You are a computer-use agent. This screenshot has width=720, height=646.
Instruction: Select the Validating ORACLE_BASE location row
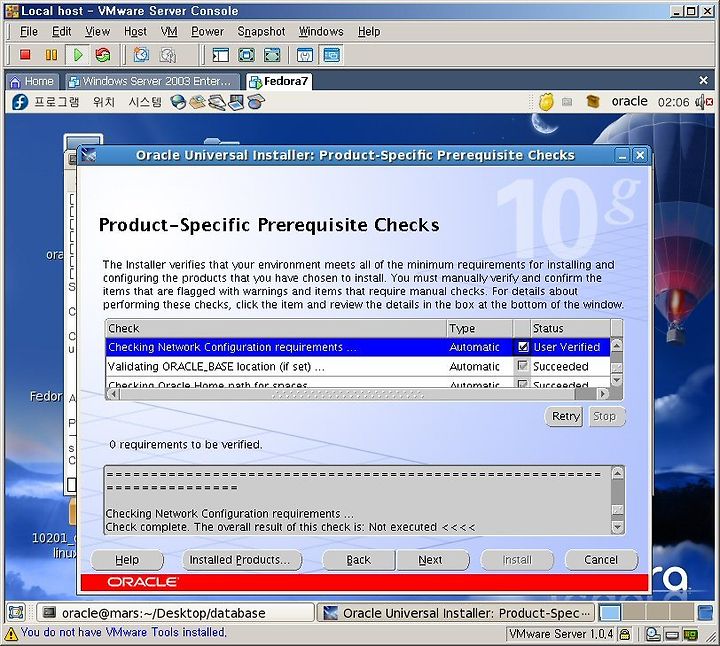[x=358, y=366]
